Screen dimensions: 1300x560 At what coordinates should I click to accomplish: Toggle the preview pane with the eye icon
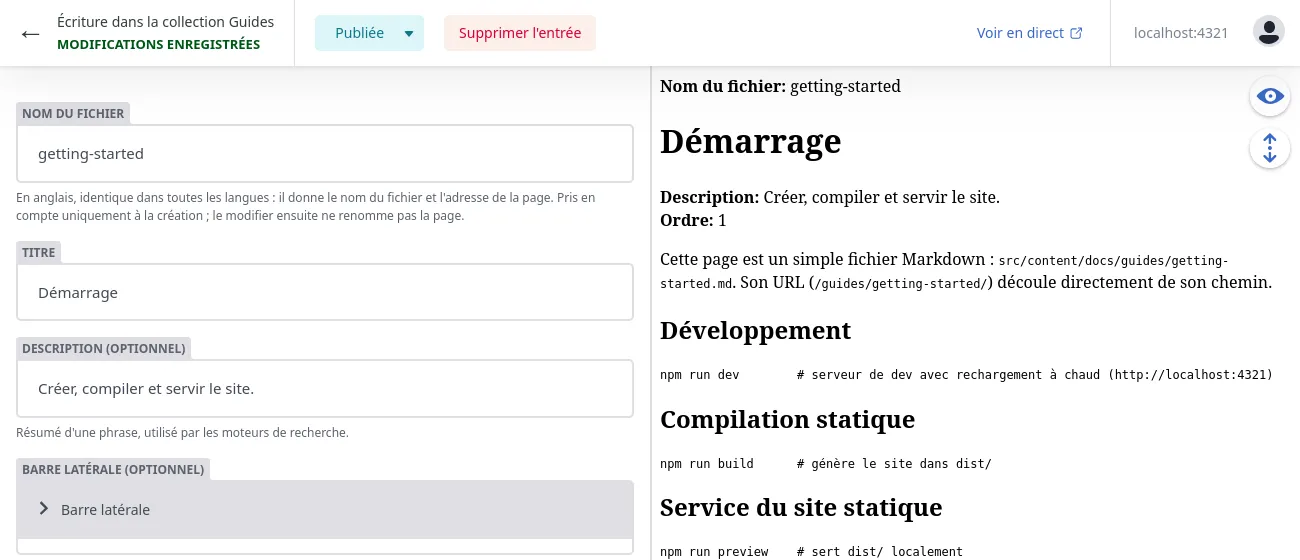pos(1270,96)
